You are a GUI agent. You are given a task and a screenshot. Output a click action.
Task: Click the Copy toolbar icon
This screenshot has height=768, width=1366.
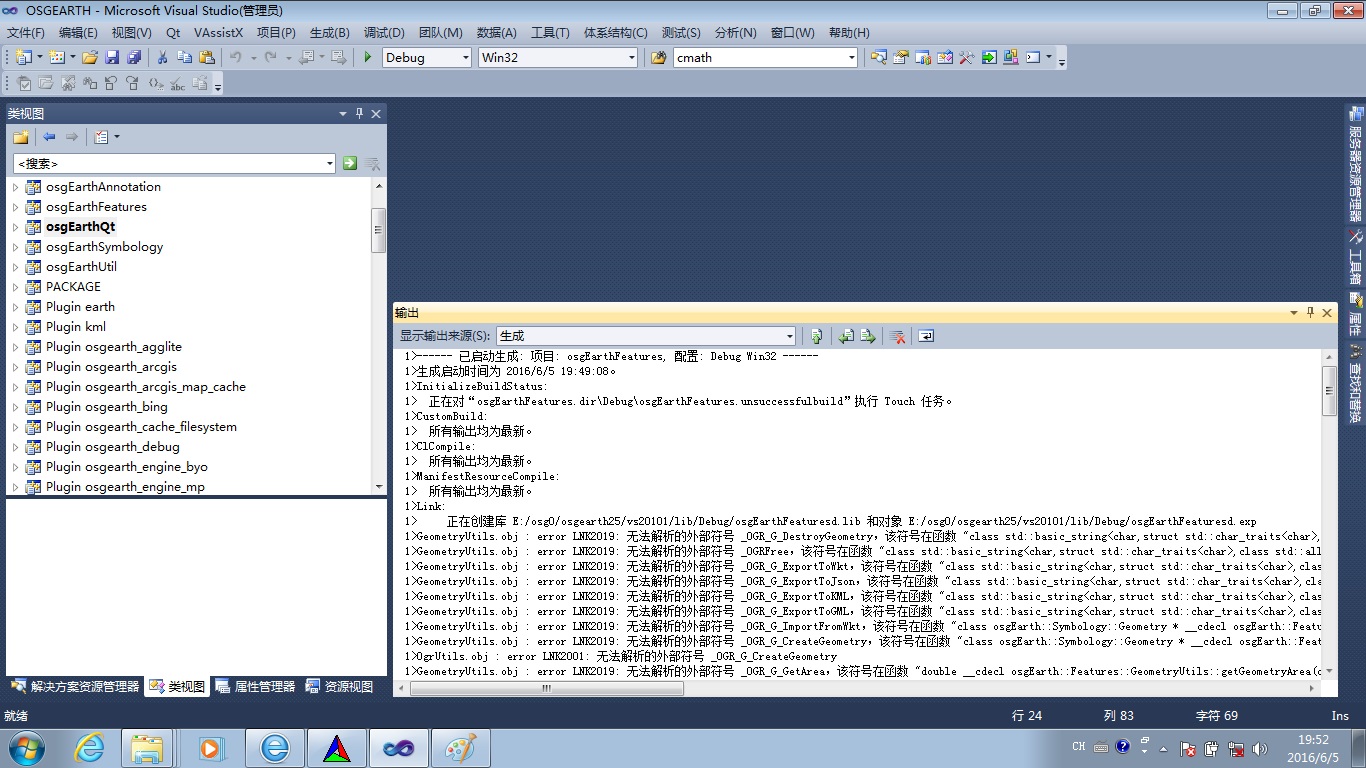184,57
